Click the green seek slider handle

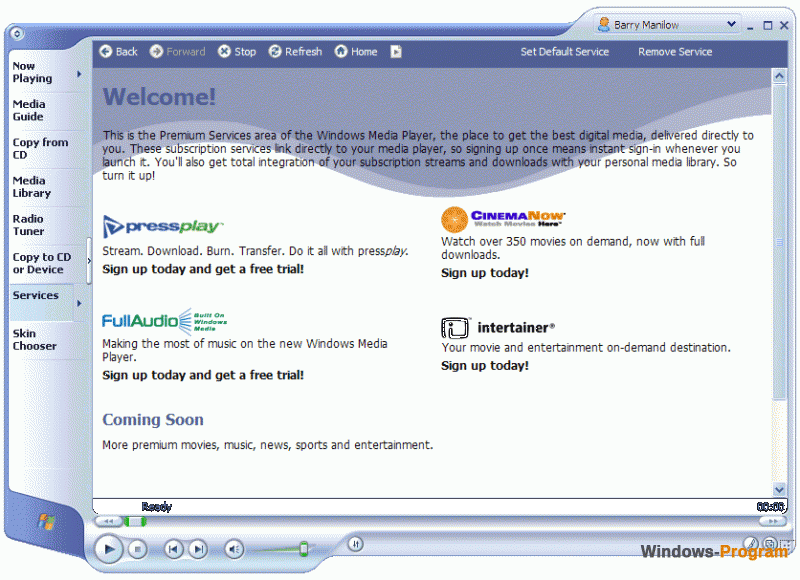click(135, 521)
